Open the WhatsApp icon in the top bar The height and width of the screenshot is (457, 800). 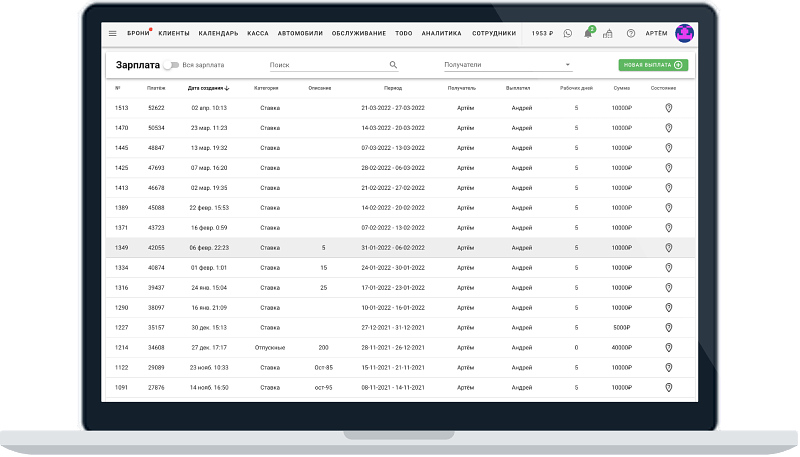pyautogui.click(x=568, y=34)
